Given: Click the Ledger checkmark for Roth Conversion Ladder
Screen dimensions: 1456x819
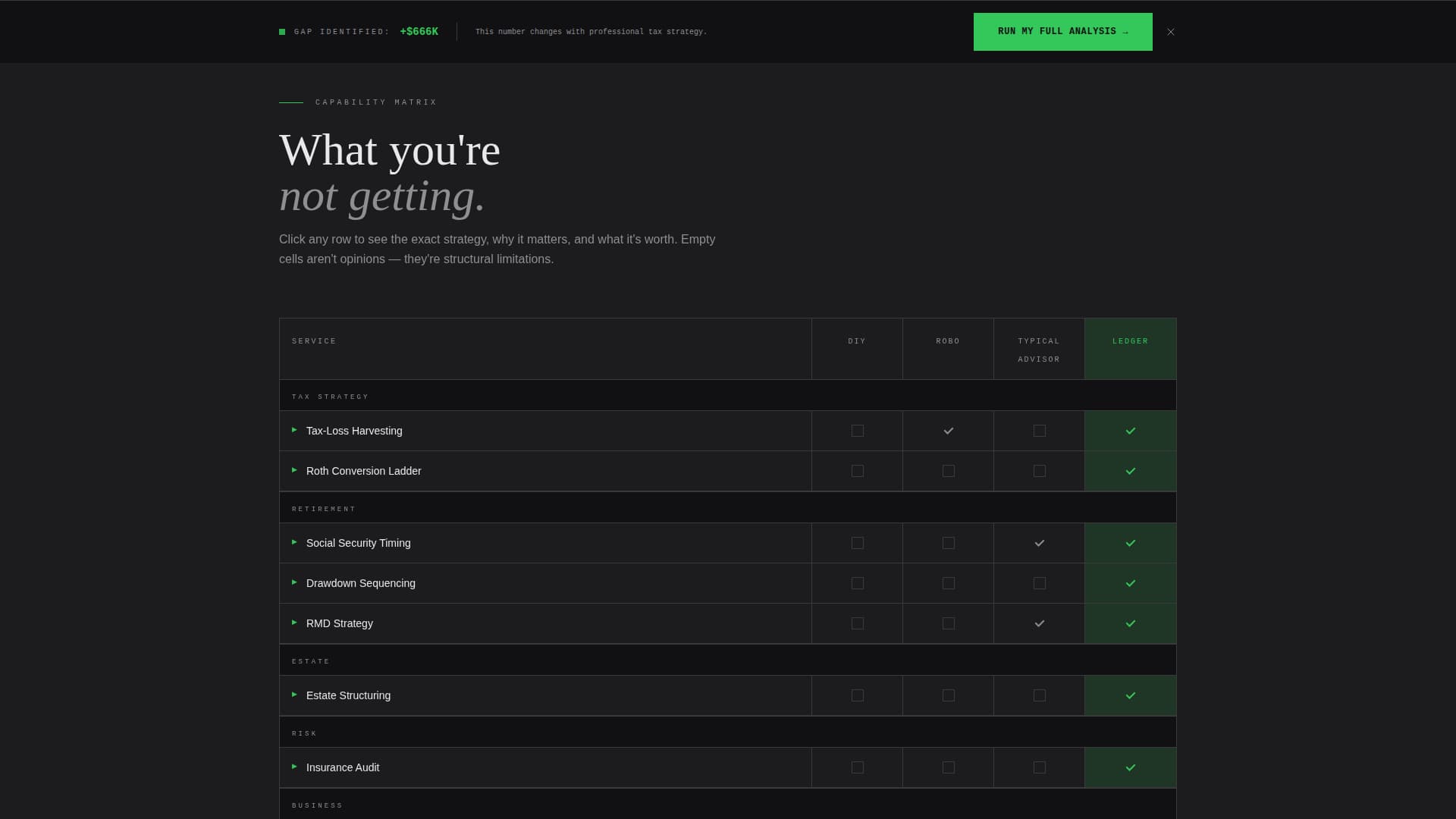Looking at the screenshot, I should [1130, 471].
